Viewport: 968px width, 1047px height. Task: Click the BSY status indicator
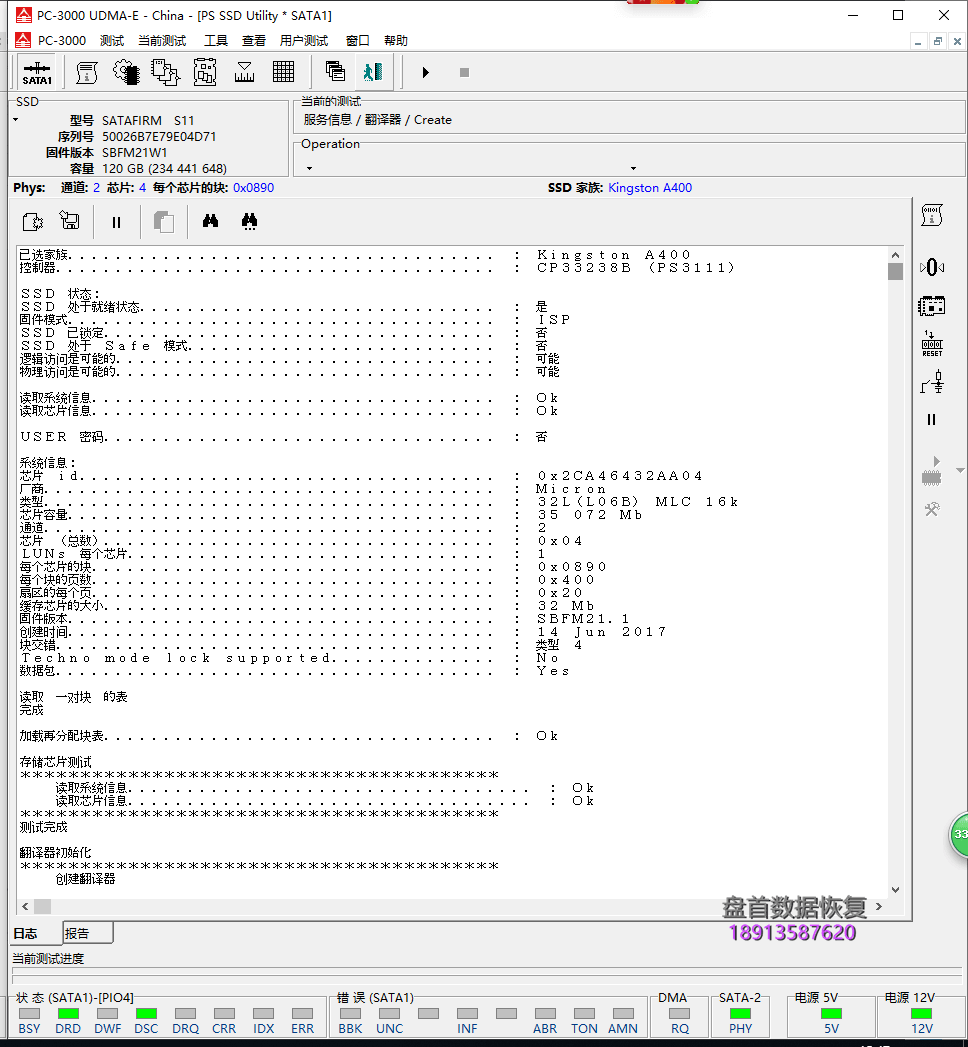29,1014
